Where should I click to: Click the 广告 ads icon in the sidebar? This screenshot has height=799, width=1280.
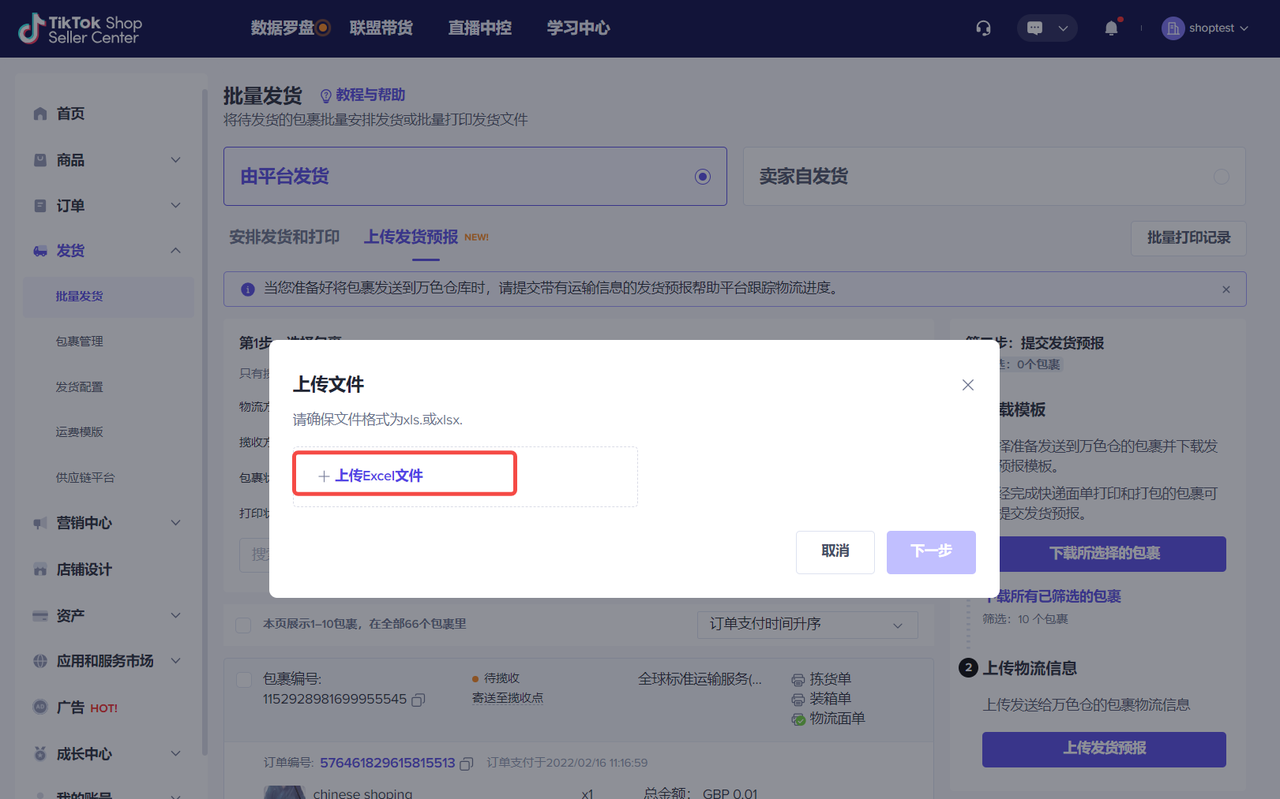pos(40,707)
